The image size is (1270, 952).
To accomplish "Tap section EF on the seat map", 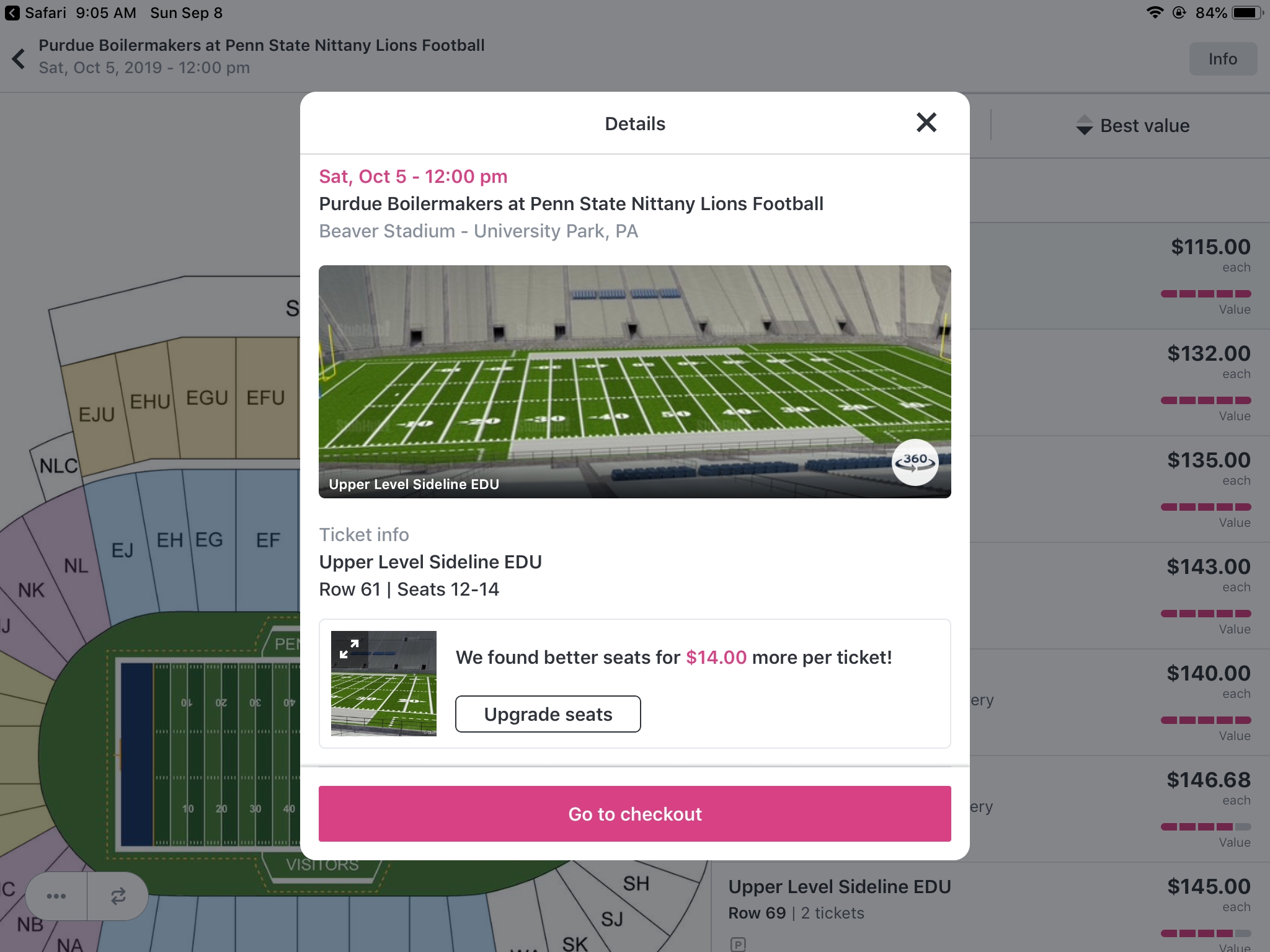I will (268, 540).
